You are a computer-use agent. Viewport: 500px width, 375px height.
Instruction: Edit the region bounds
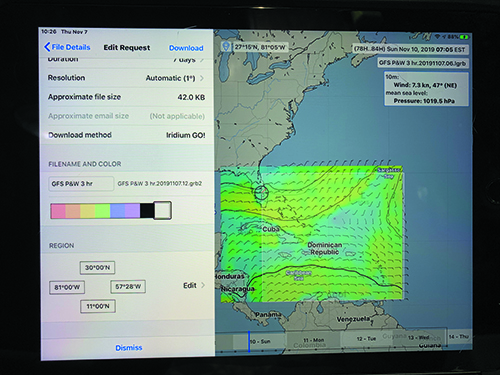(x=194, y=286)
